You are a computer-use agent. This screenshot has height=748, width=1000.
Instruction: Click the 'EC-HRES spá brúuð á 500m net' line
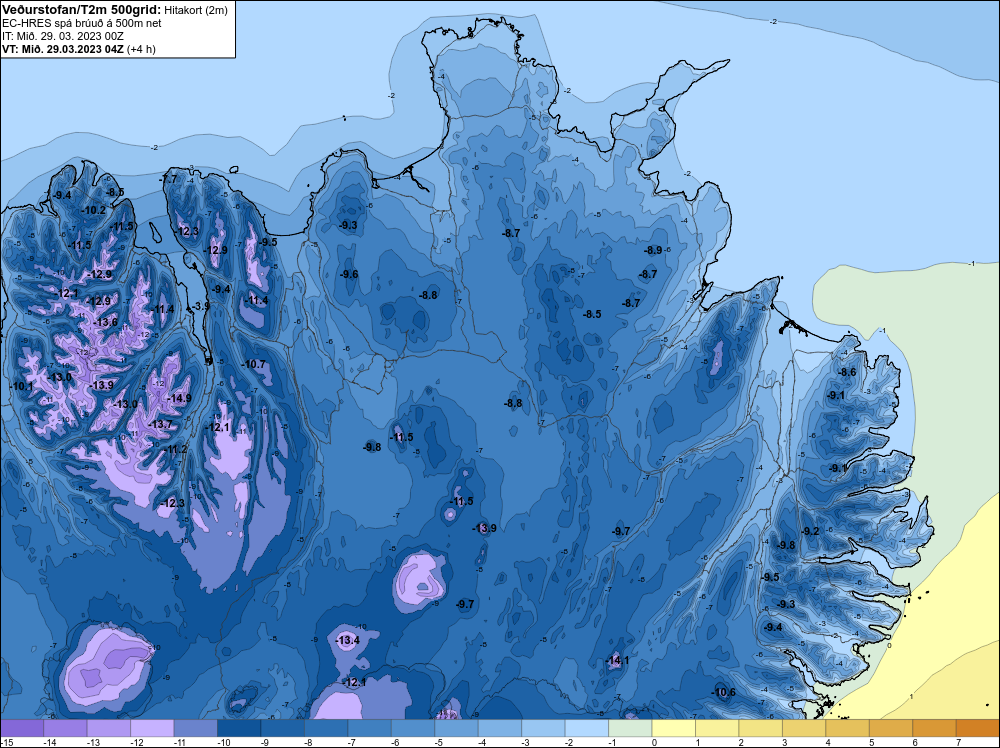click(x=82, y=23)
